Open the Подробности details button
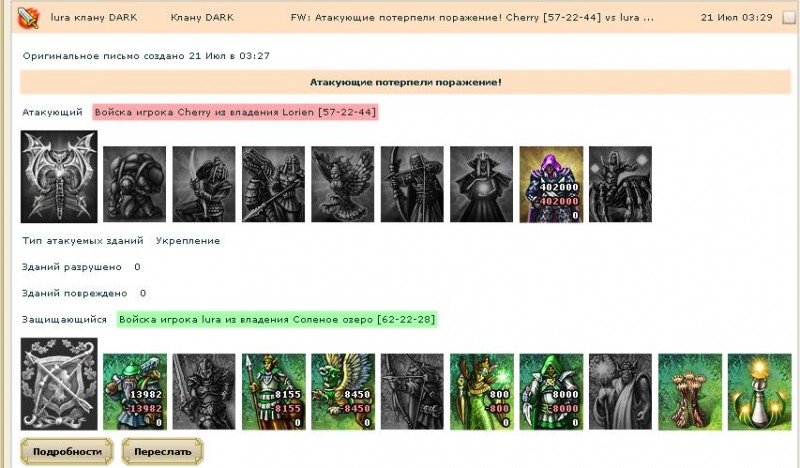This screenshot has height=468, width=800. tap(67, 452)
